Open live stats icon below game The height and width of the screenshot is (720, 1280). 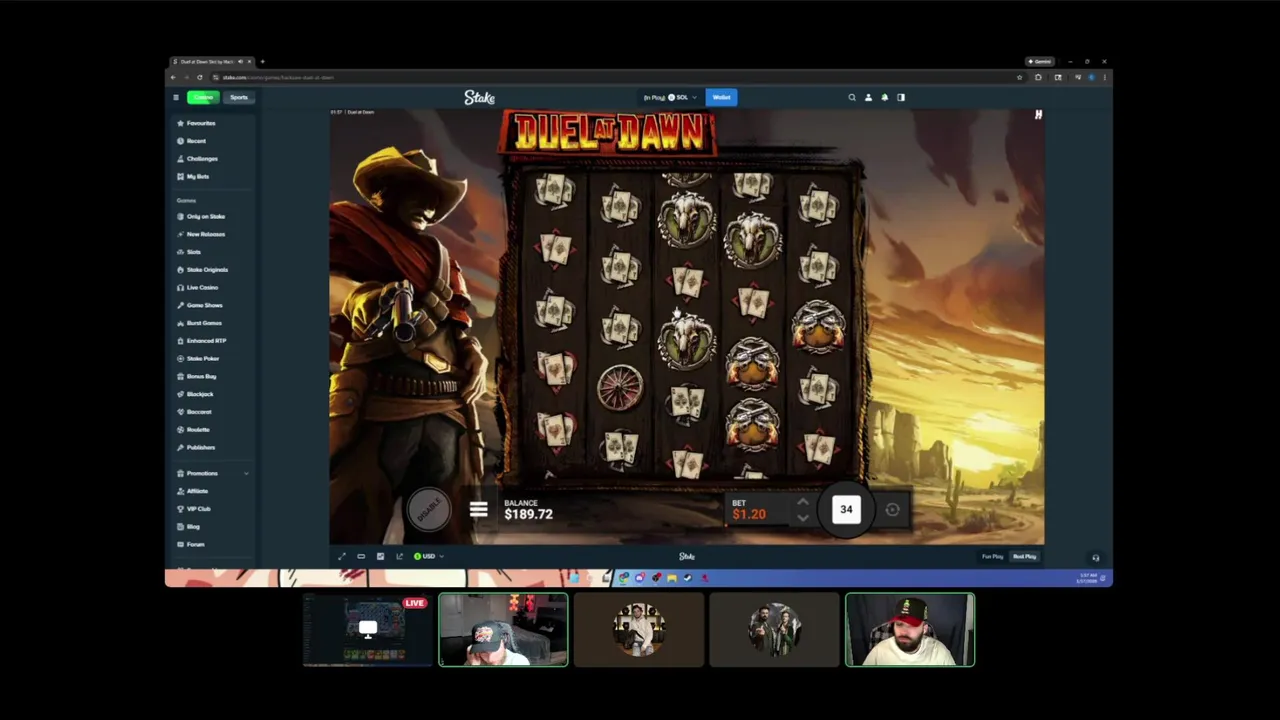coord(380,557)
